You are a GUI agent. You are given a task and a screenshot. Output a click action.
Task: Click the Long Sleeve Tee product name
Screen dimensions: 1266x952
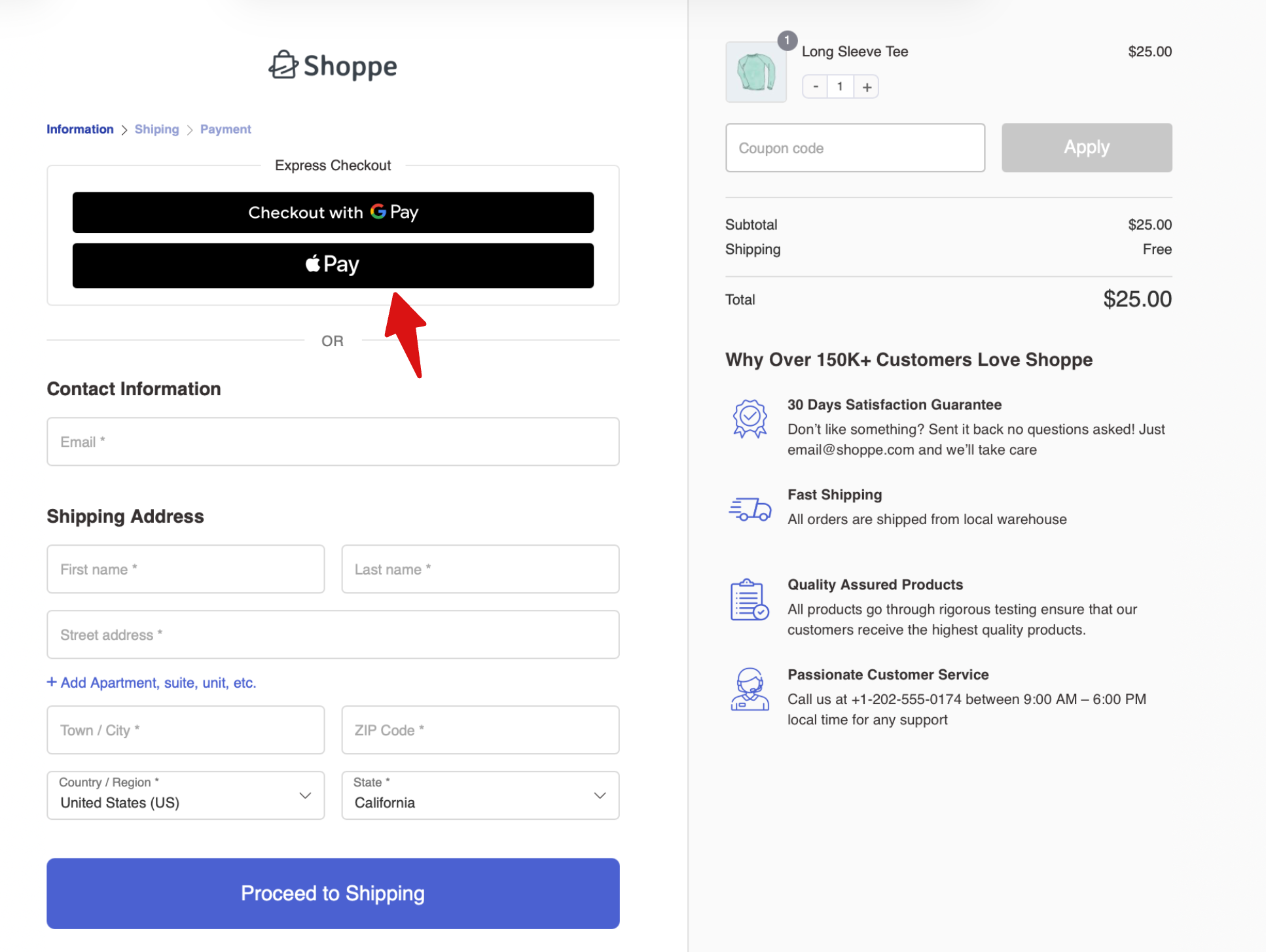coord(855,51)
